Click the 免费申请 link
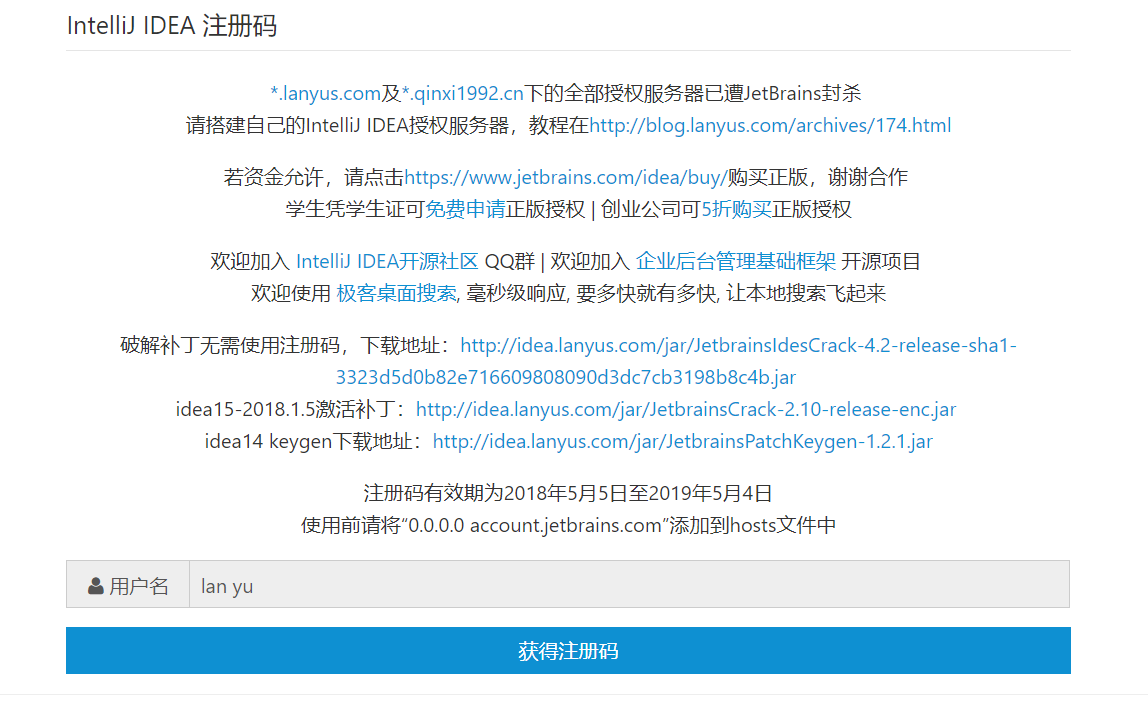Image resolution: width=1148 pixels, height=713 pixels. [x=465, y=209]
